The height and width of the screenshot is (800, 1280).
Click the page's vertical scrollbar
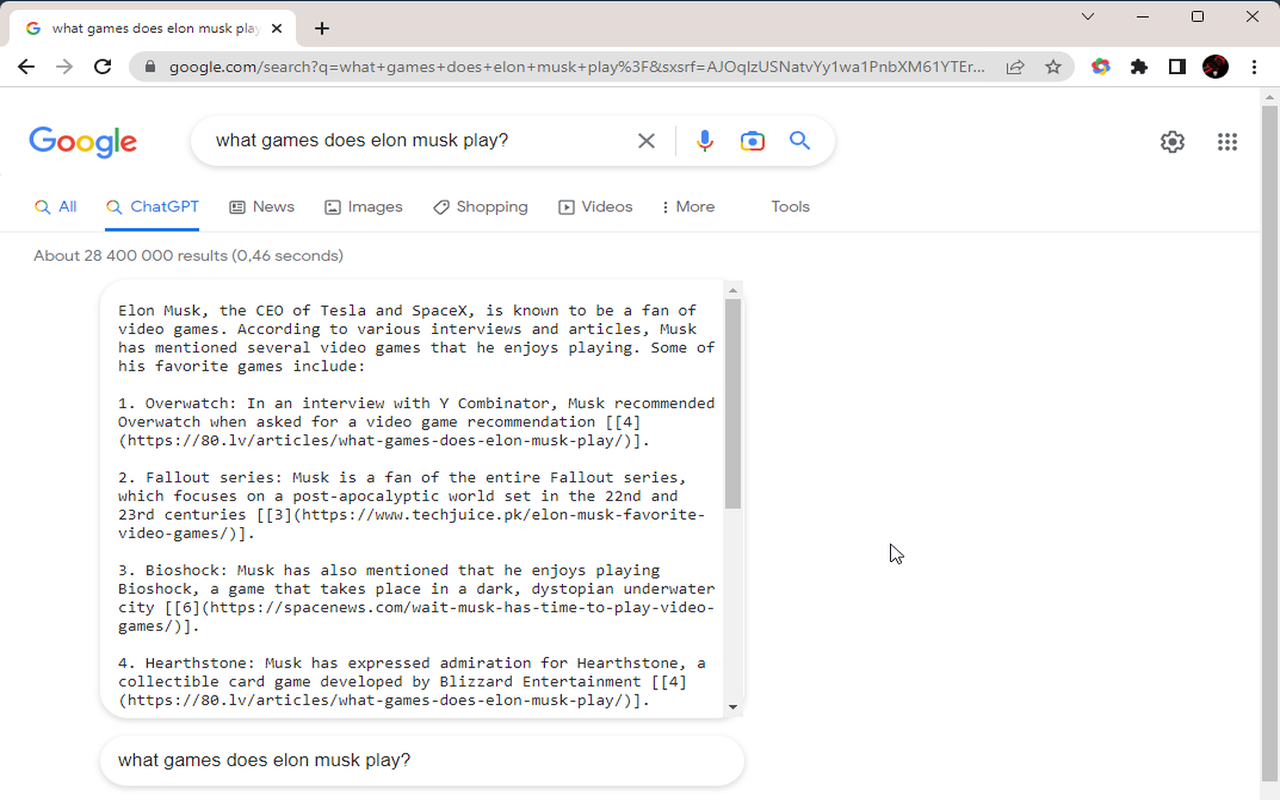coord(1270,443)
